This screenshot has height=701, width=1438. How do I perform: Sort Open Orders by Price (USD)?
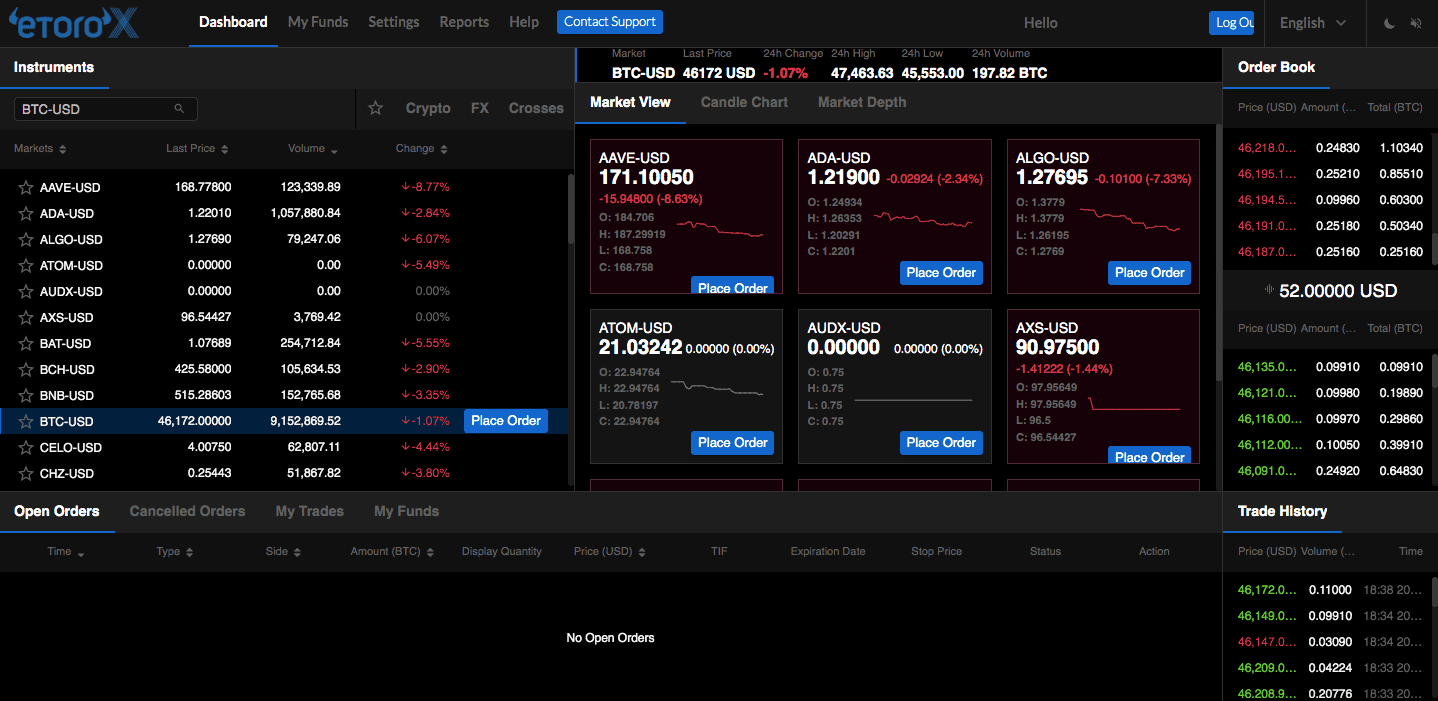coord(608,551)
